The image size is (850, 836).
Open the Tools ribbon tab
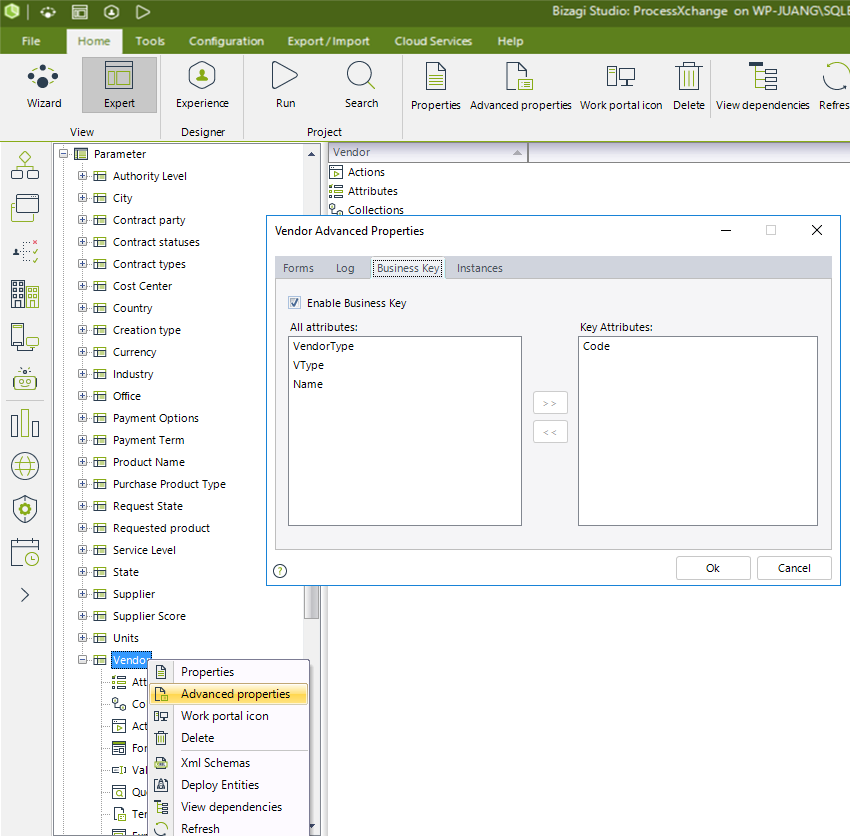pyautogui.click(x=150, y=41)
